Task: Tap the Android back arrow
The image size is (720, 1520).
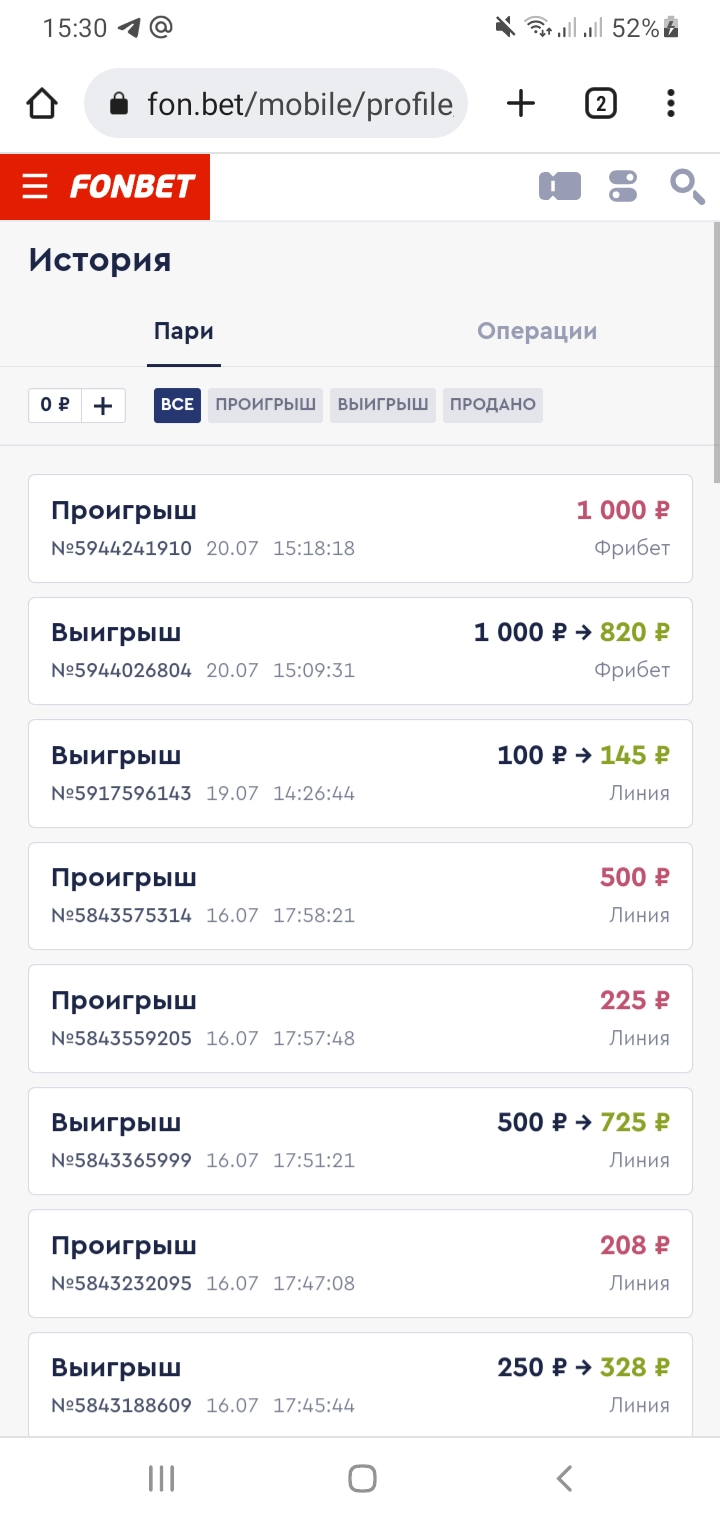Action: point(564,1478)
